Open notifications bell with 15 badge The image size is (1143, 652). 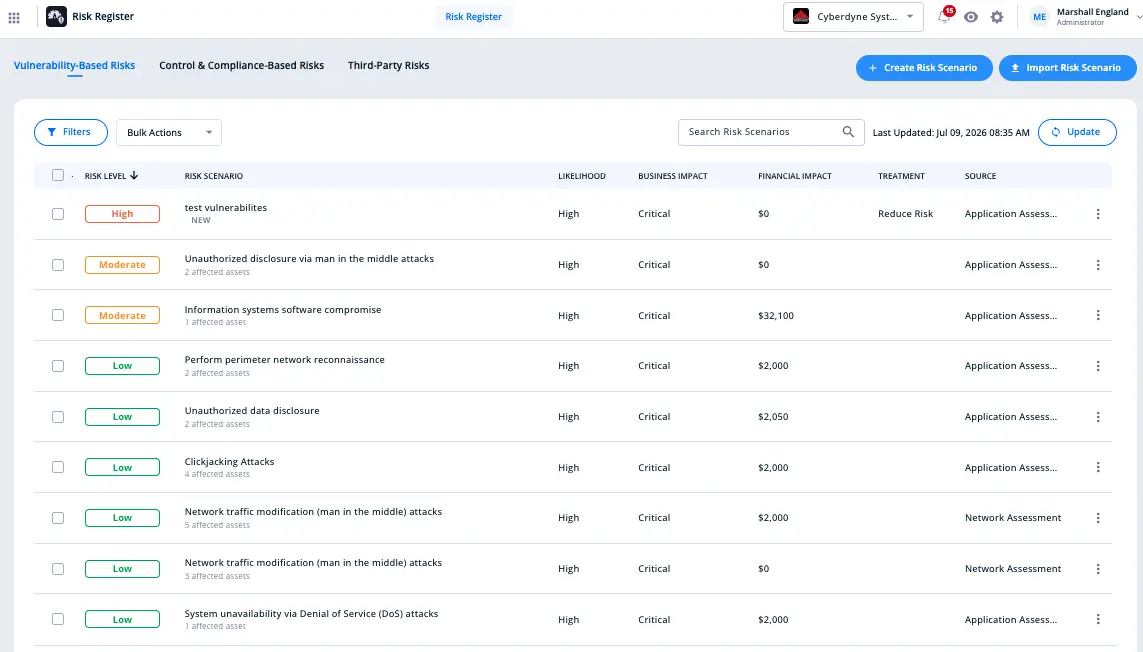(x=945, y=16)
